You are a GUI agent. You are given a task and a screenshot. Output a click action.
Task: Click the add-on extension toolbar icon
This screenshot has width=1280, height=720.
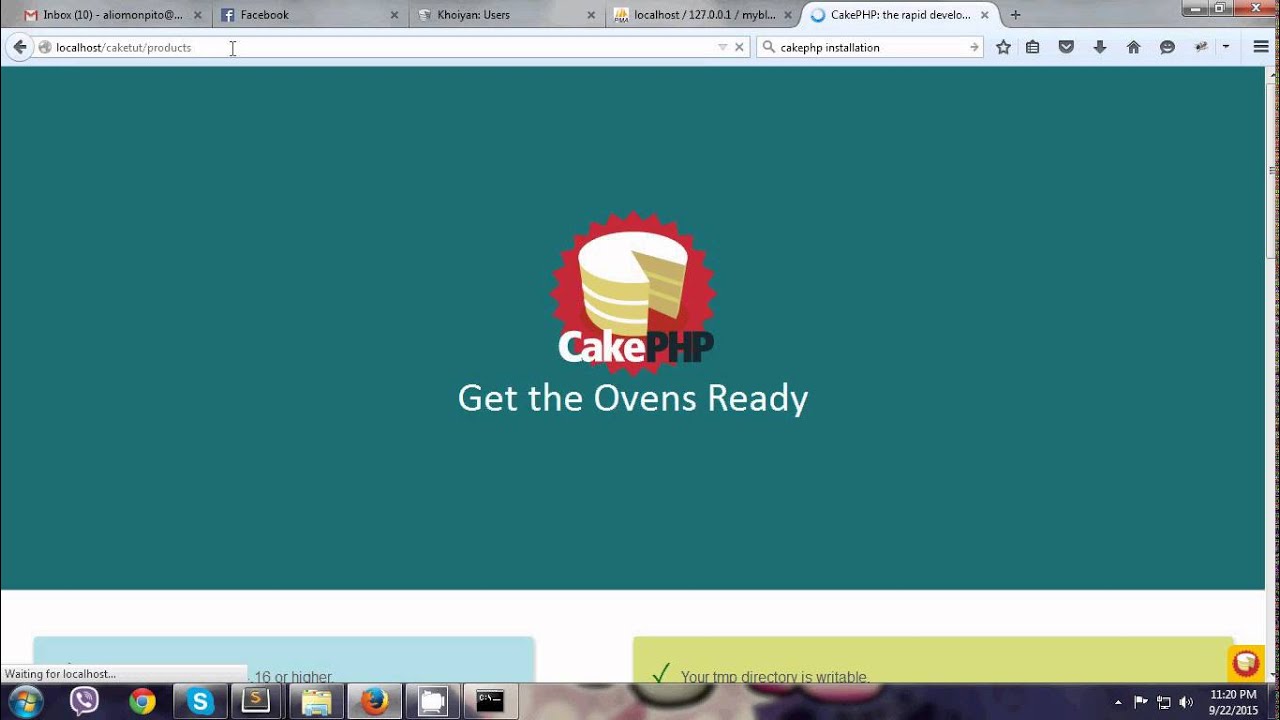[x=1201, y=47]
